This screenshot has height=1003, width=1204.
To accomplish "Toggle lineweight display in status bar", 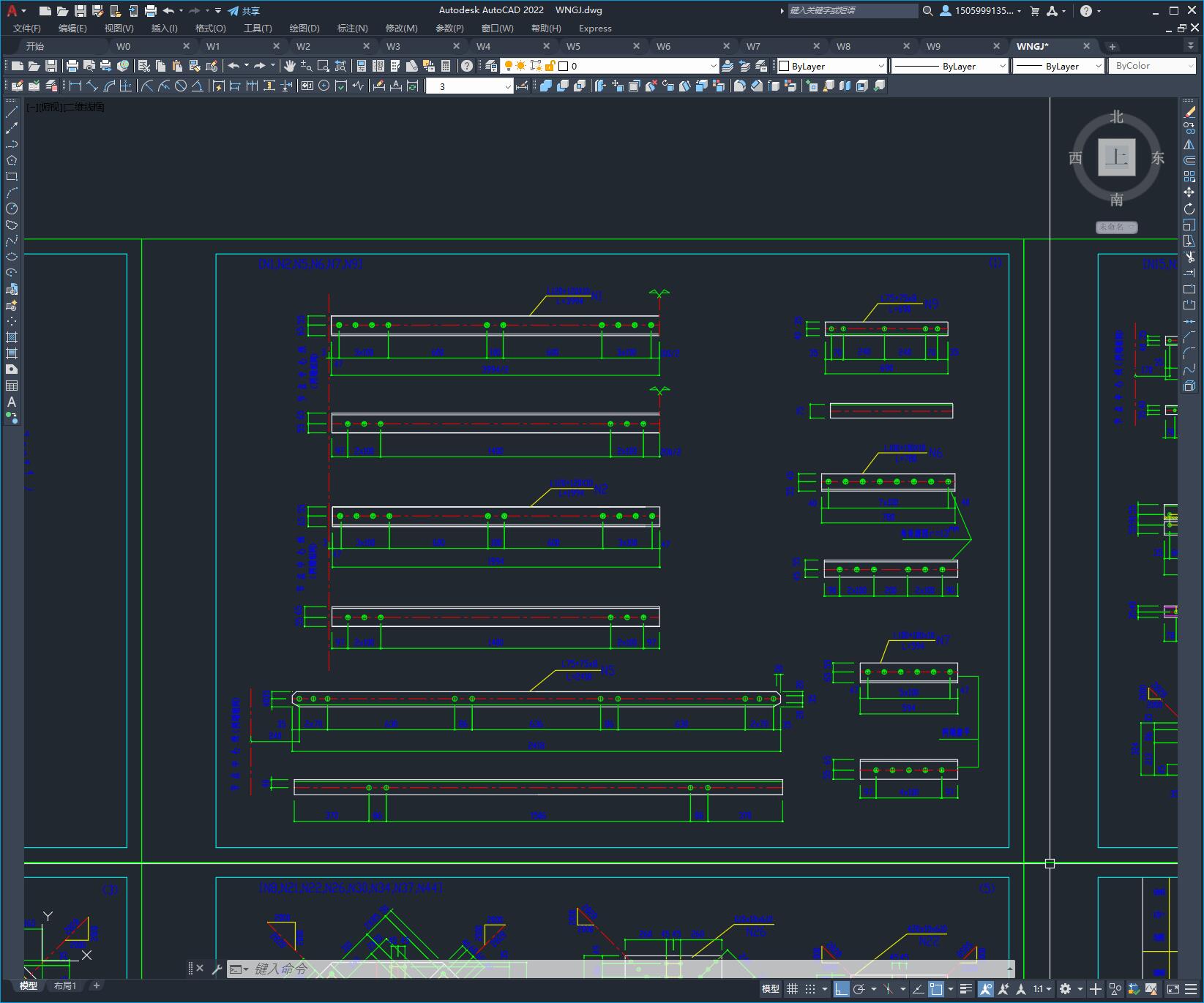I will pos(966,989).
